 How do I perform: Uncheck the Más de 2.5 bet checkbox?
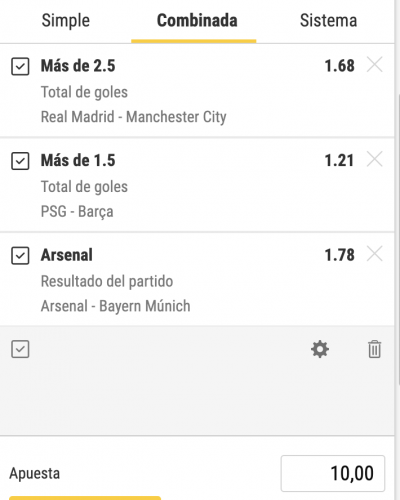[x=20, y=66]
